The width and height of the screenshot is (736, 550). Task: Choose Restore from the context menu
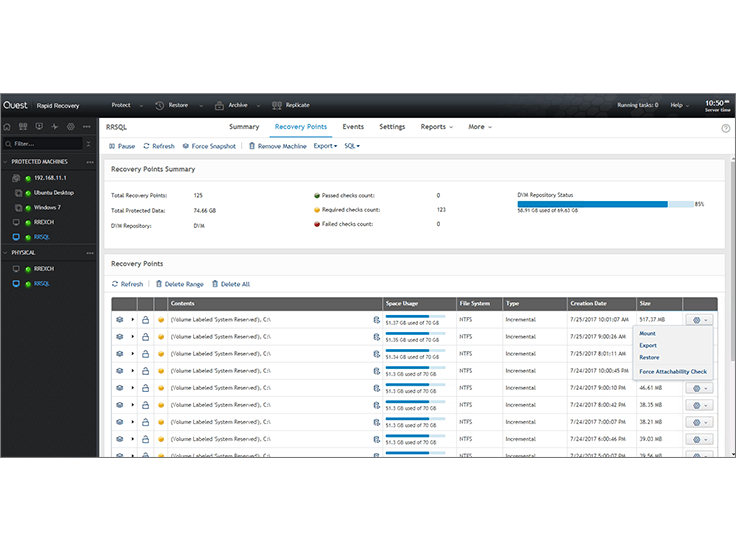click(649, 358)
